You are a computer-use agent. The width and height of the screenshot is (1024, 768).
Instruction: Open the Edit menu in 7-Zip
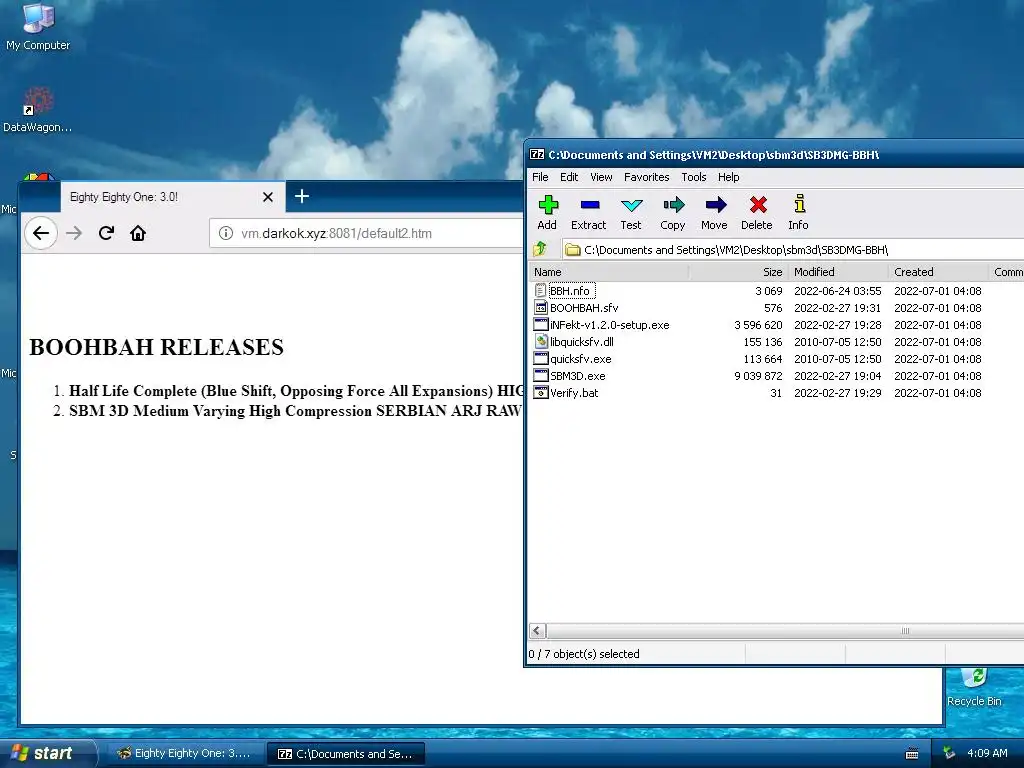[569, 177]
